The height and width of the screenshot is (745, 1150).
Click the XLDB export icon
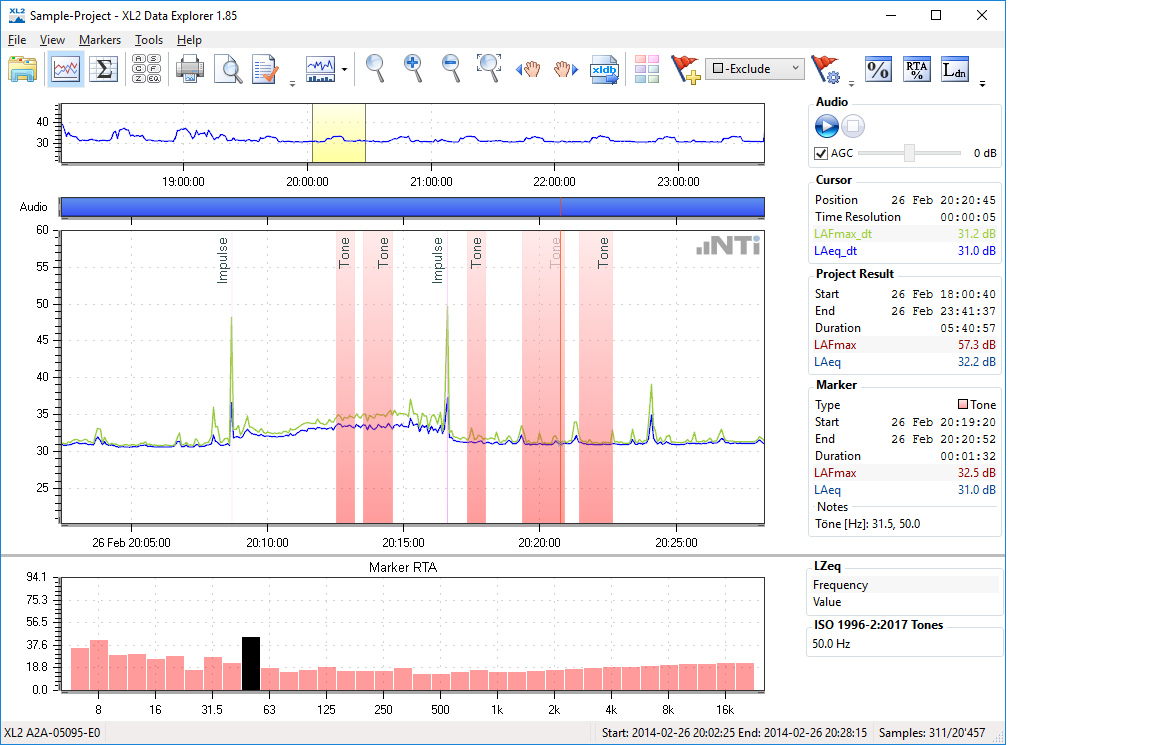(604, 69)
